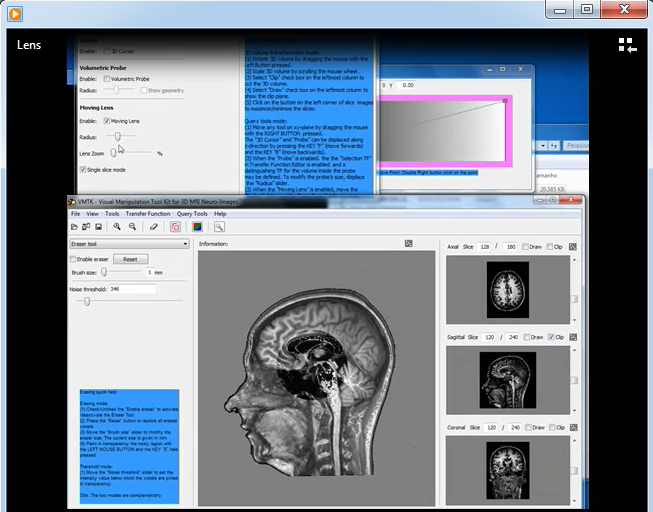Click Coronal slice scrollbar down arrow

575,501
